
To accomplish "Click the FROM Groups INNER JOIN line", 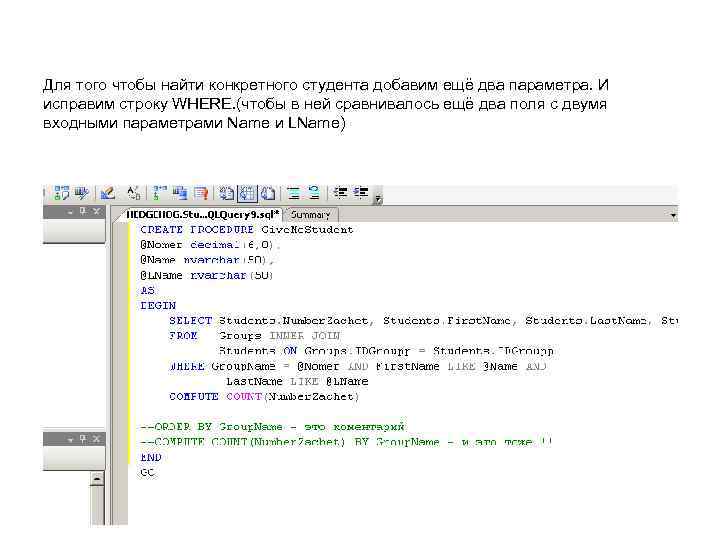I will tap(255, 336).
